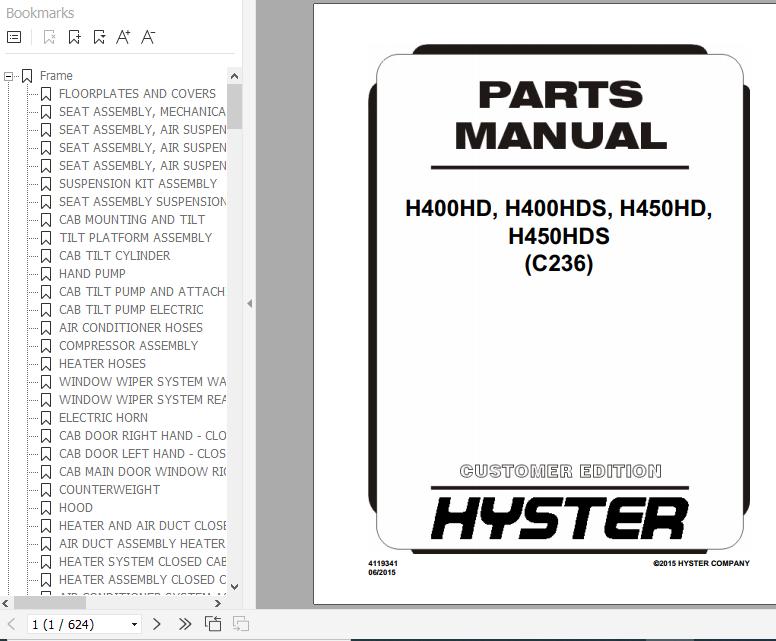The width and height of the screenshot is (776, 641).
Task: Open CAB TILT PUMP ELECTRIC bookmark
Action: tap(131, 310)
